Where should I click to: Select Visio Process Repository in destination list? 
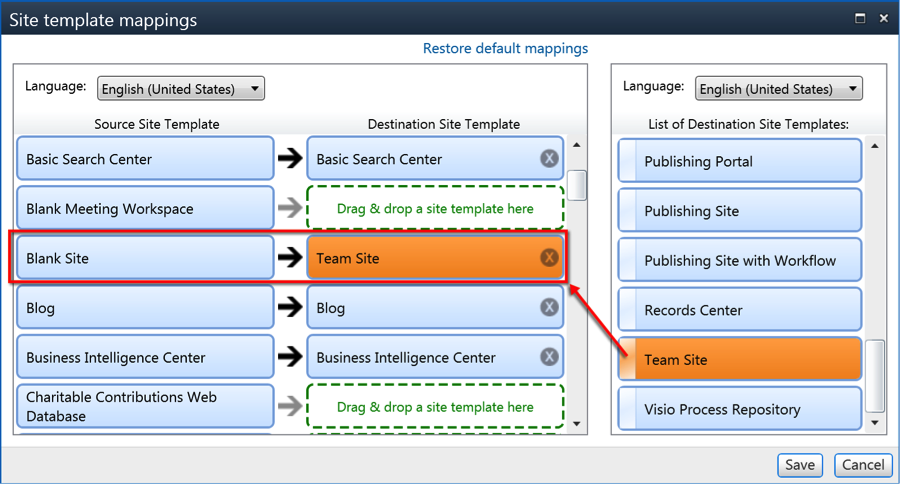[740, 408]
